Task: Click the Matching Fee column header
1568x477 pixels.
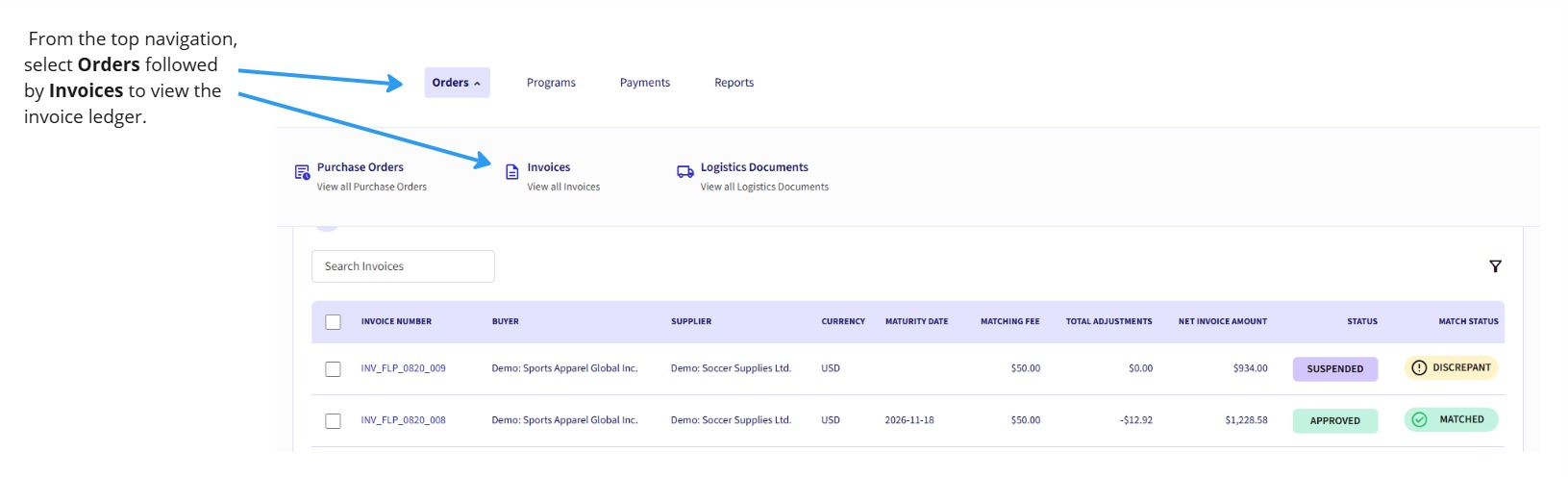Action: tap(1009, 321)
